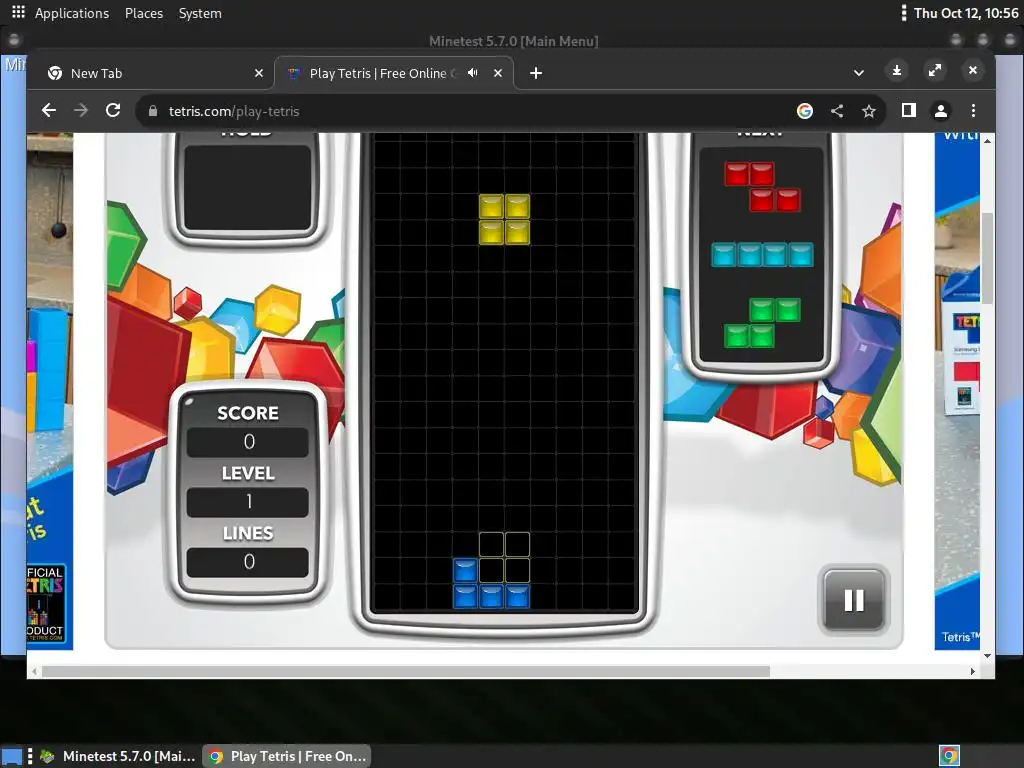Share this page via share icon
The width and height of the screenshot is (1024, 768).
coord(837,111)
